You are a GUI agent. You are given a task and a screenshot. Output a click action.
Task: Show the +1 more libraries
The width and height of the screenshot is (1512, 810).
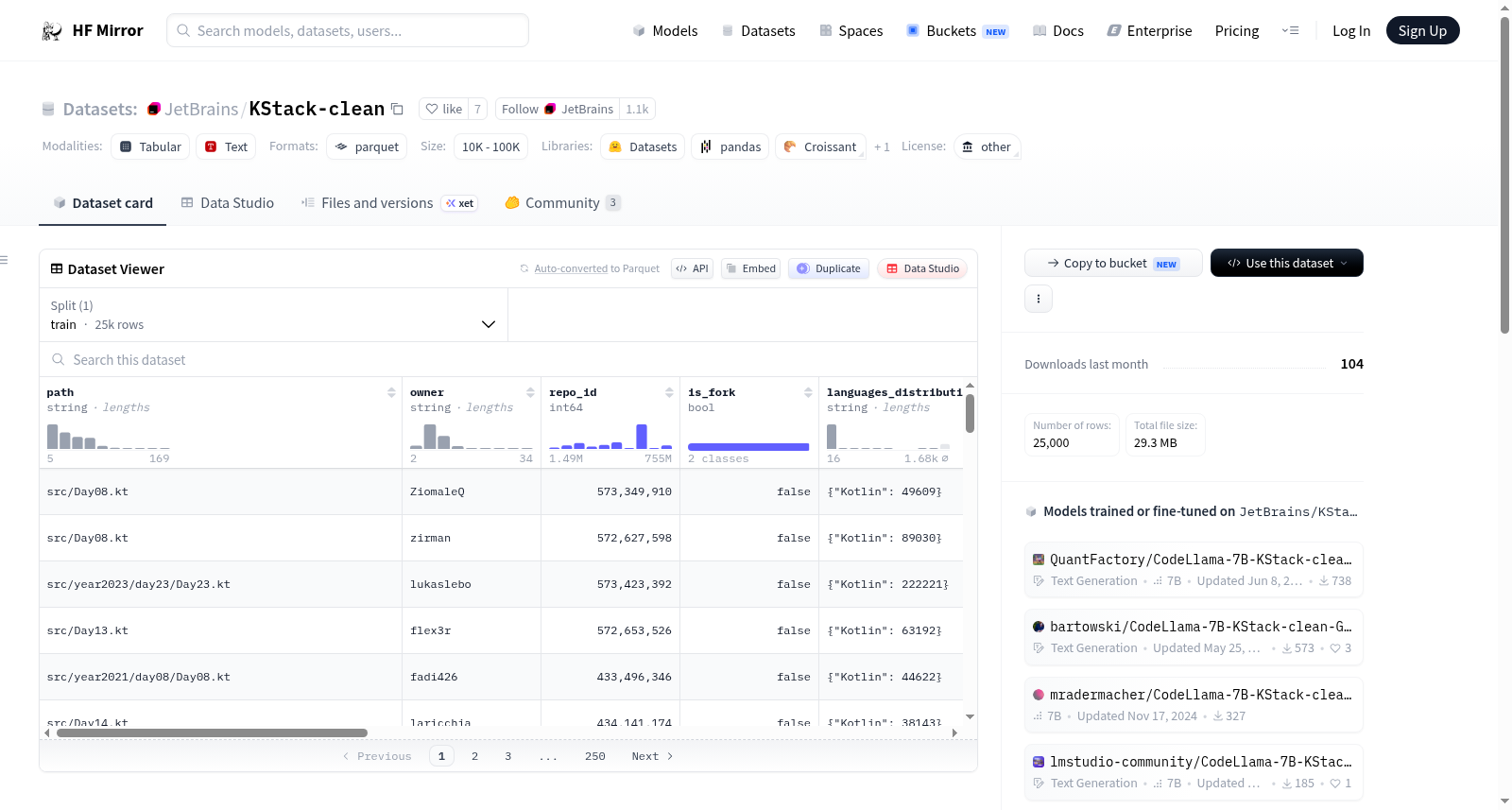click(882, 146)
